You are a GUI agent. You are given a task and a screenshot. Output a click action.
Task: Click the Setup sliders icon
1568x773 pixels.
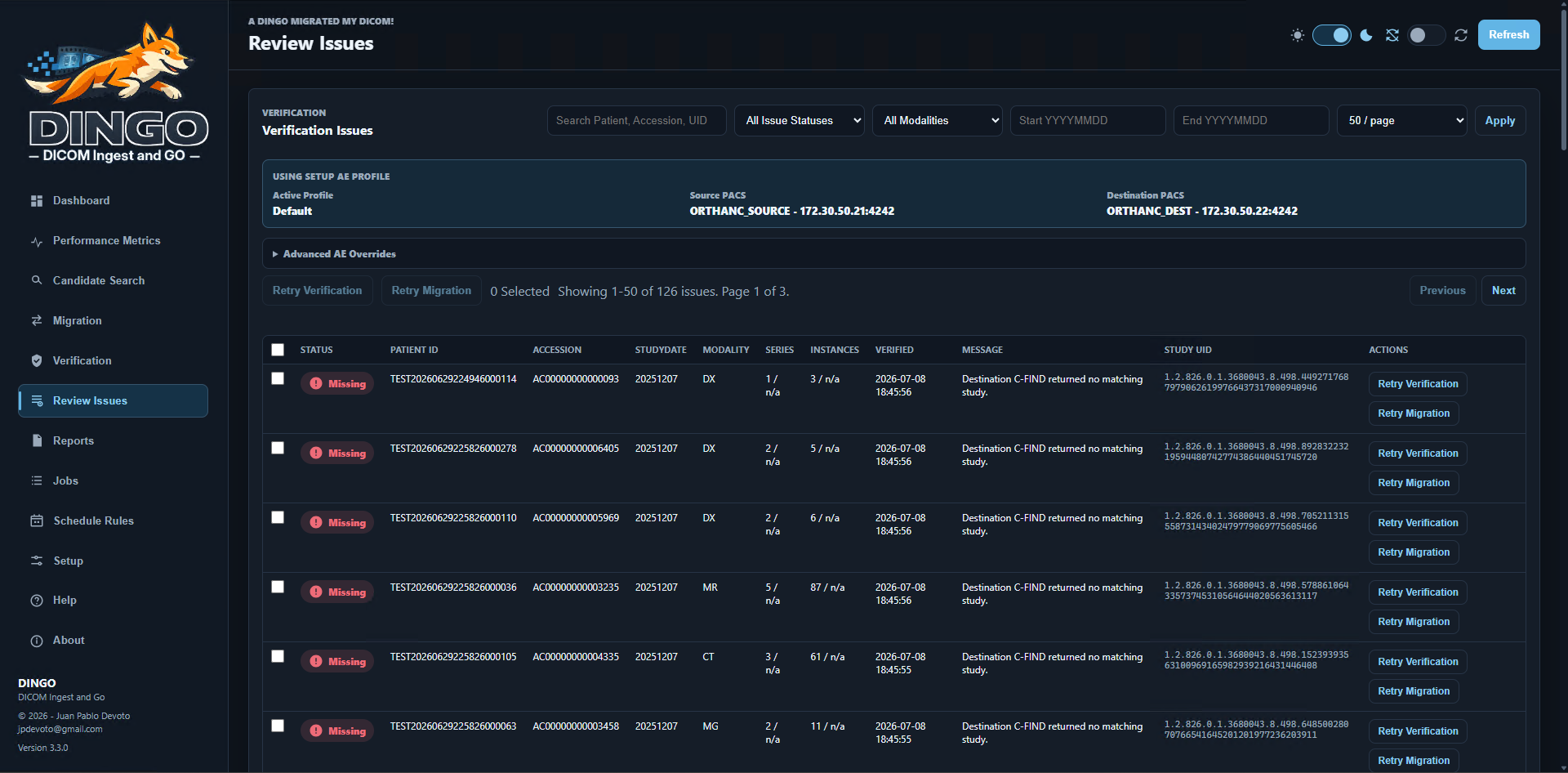click(x=37, y=561)
